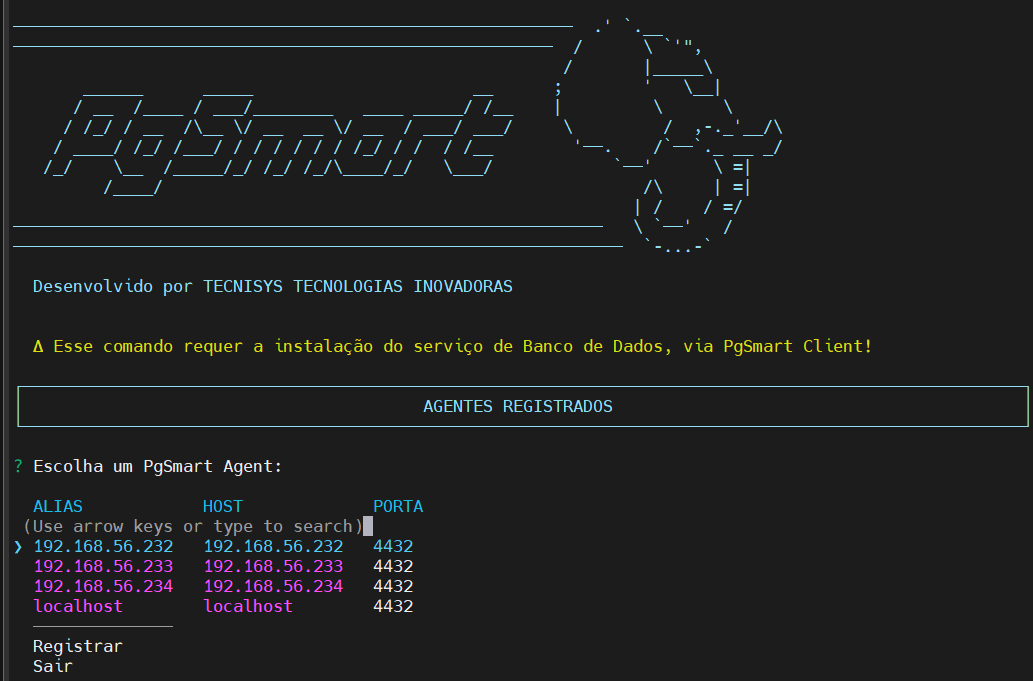Image resolution: width=1033 pixels, height=681 pixels.
Task: Select agent alias 192.168.56.234
Action: pyautogui.click(x=103, y=586)
